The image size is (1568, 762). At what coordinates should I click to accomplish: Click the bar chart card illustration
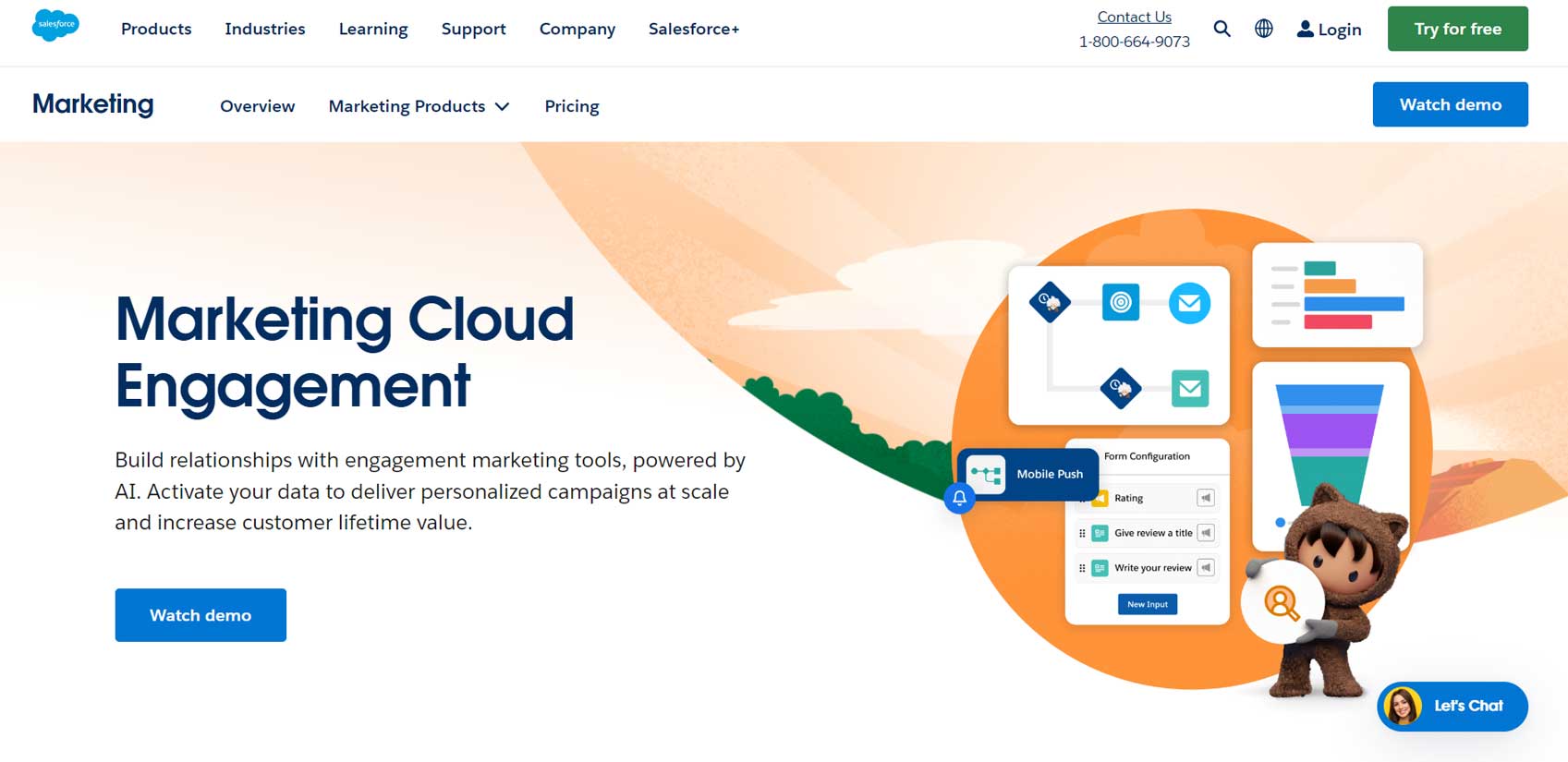pyautogui.click(x=1337, y=295)
